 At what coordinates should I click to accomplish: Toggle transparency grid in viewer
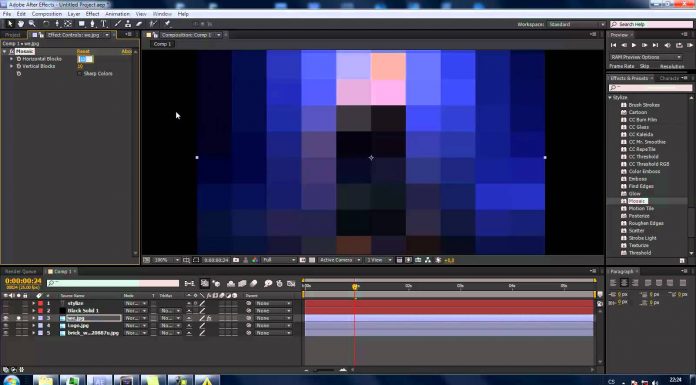312,260
